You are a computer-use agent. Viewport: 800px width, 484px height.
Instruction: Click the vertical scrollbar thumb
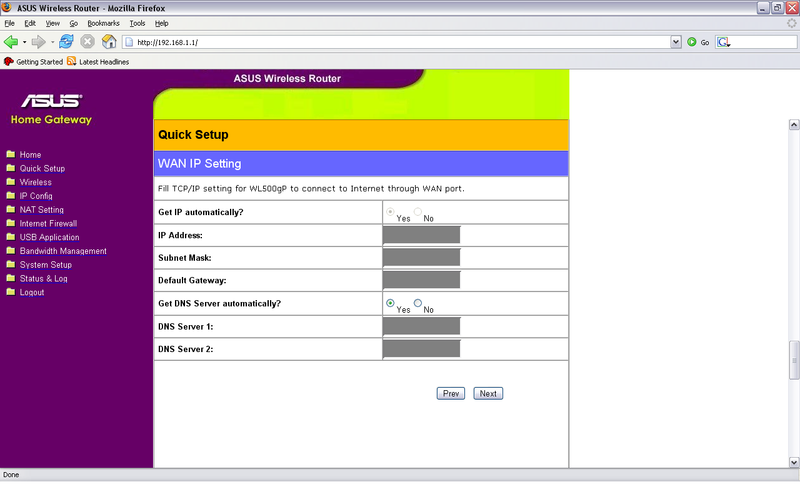click(x=794, y=360)
